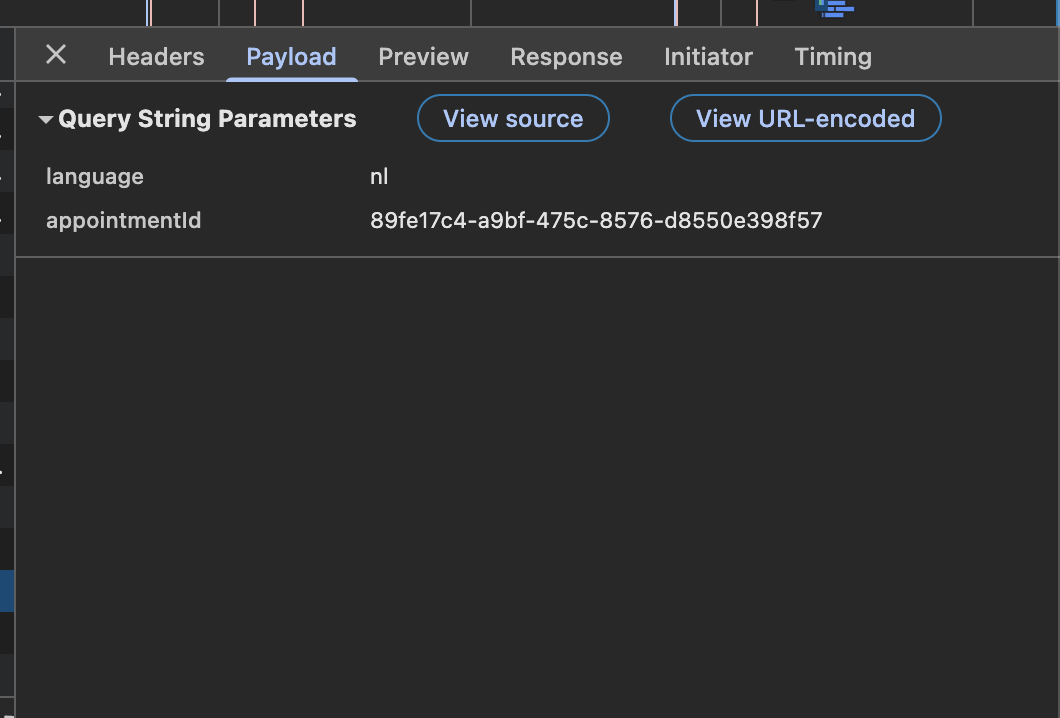Click the language parameter name
Screen dimensions: 1060x718
click(x=95, y=177)
